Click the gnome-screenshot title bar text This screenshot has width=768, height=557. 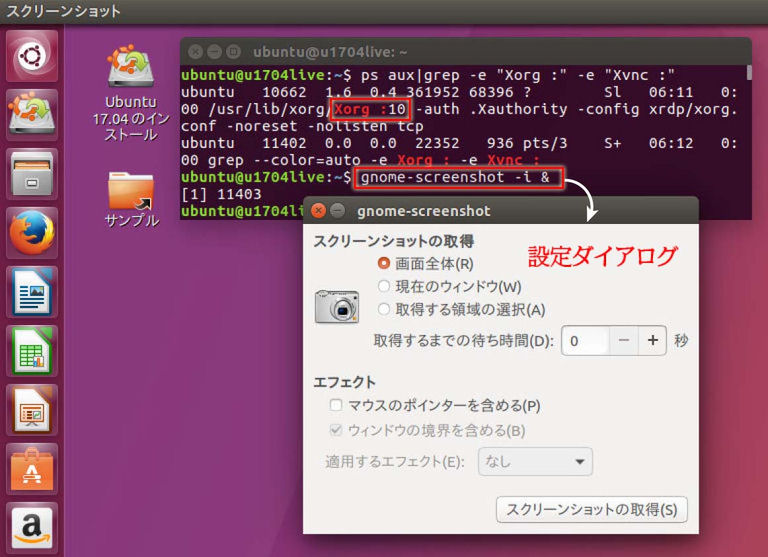click(x=424, y=211)
